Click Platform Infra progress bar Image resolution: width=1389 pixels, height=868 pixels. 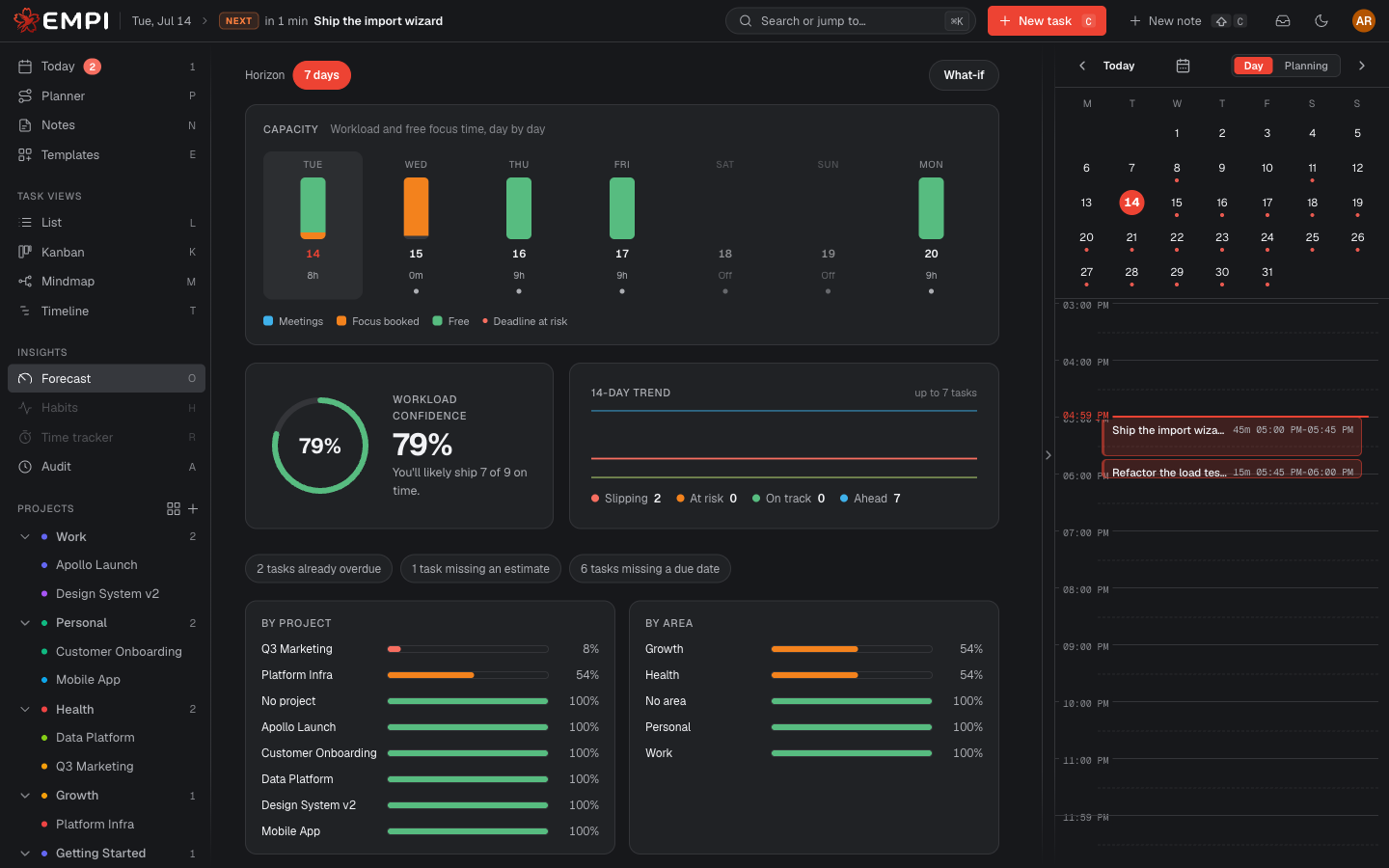coord(468,675)
